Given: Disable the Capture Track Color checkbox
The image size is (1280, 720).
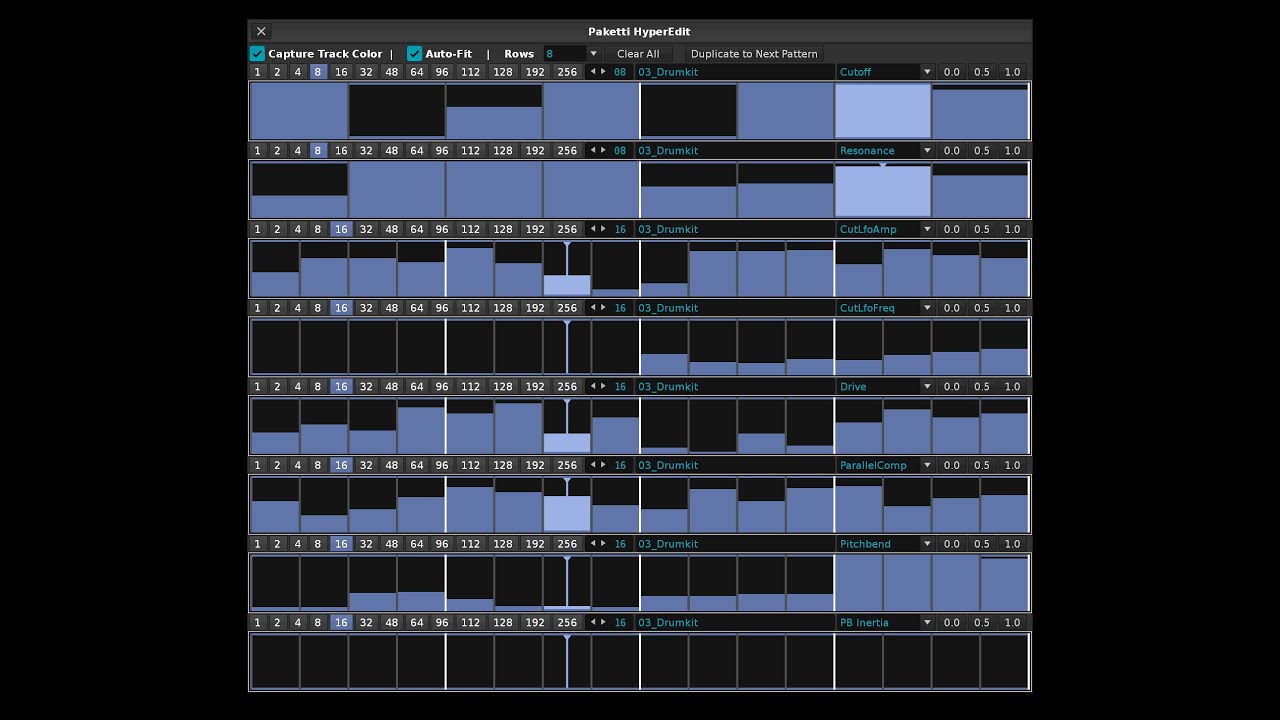Looking at the screenshot, I should click(x=257, y=54).
